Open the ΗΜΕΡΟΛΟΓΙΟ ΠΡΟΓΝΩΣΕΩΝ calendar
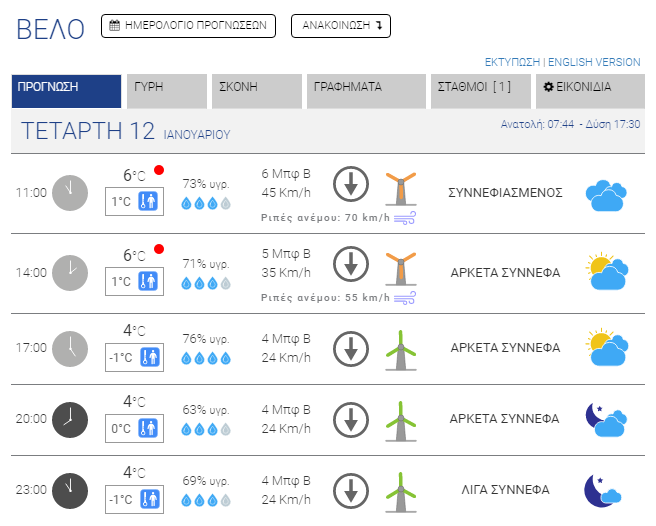Image resolution: width=656 pixels, height=526 pixels. (188, 27)
